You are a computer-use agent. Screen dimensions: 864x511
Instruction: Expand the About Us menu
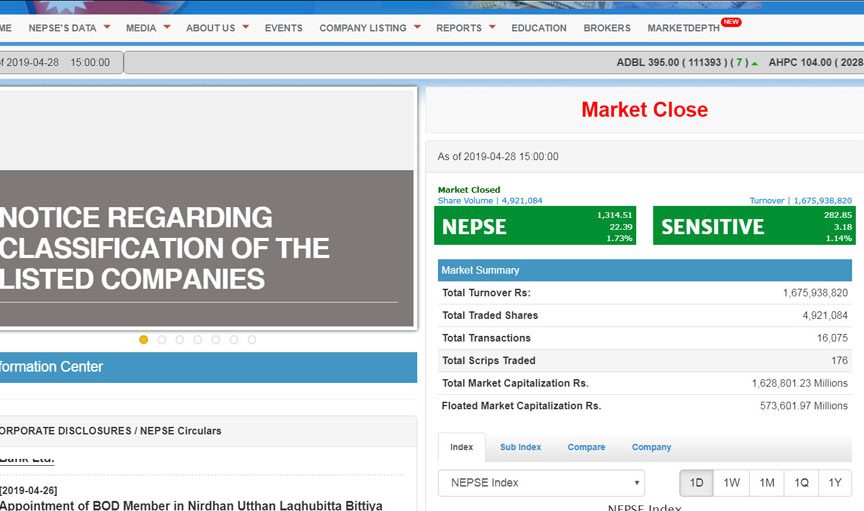[216, 28]
